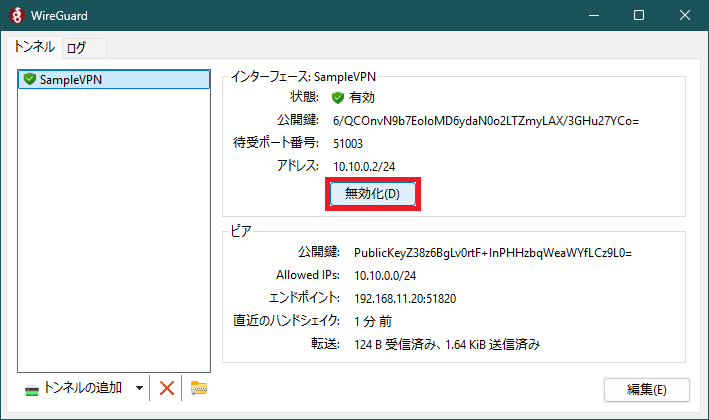Delete the selected tunnel with the red X icon
This screenshot has height=420, width=709.
tap(167, 388)
